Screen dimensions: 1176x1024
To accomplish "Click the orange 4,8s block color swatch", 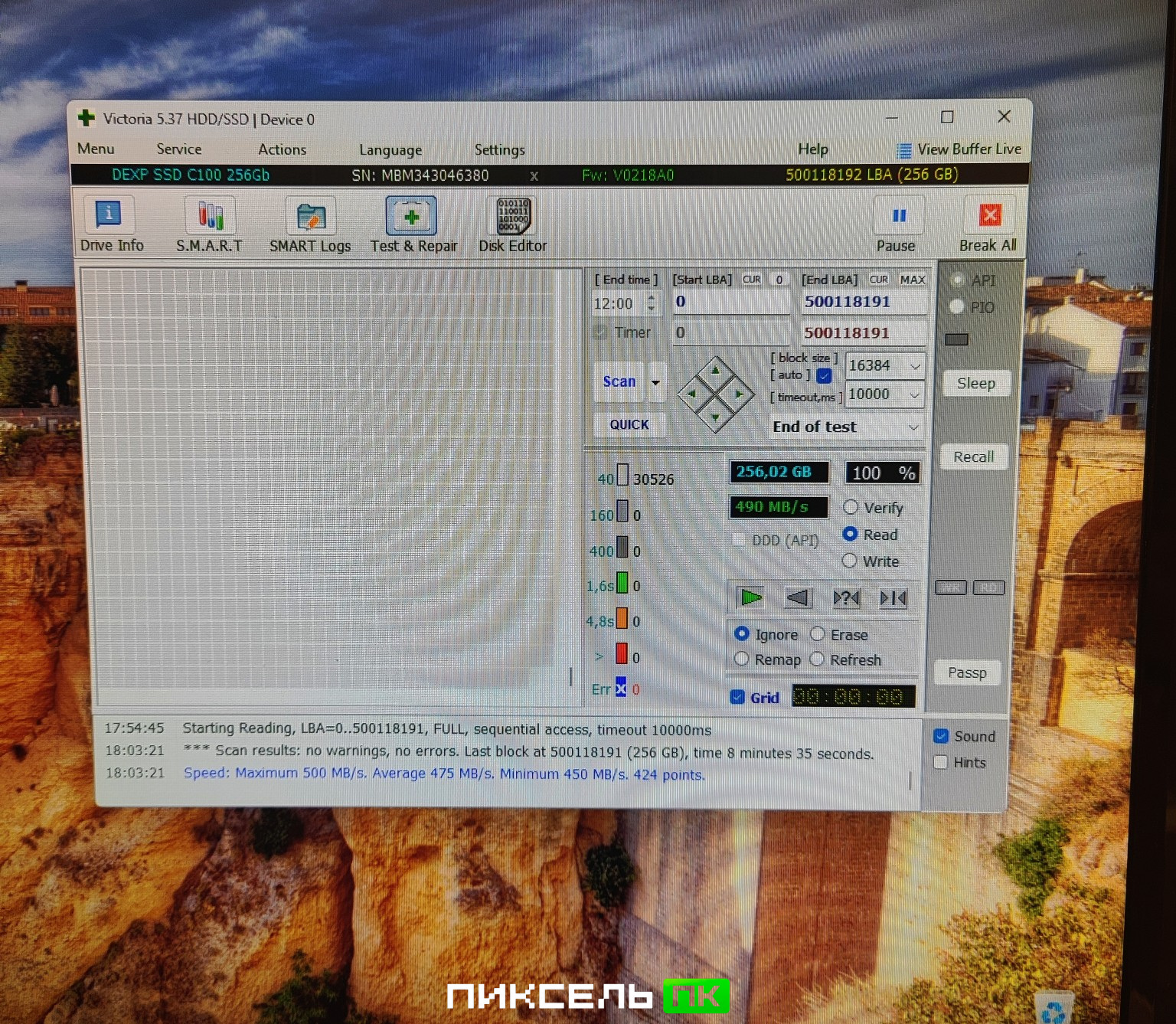I will click(622, 618).
